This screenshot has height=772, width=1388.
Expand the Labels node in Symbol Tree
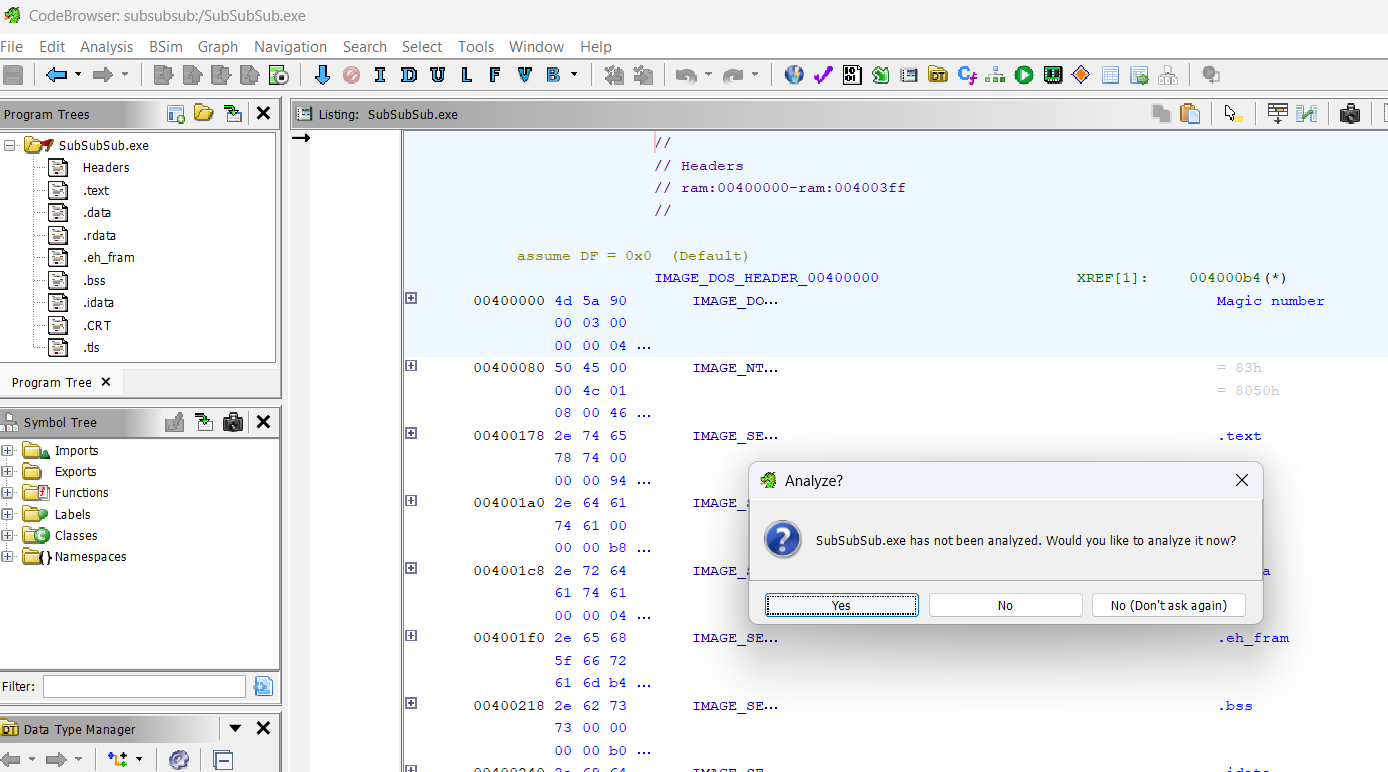[x=7, y=515]
